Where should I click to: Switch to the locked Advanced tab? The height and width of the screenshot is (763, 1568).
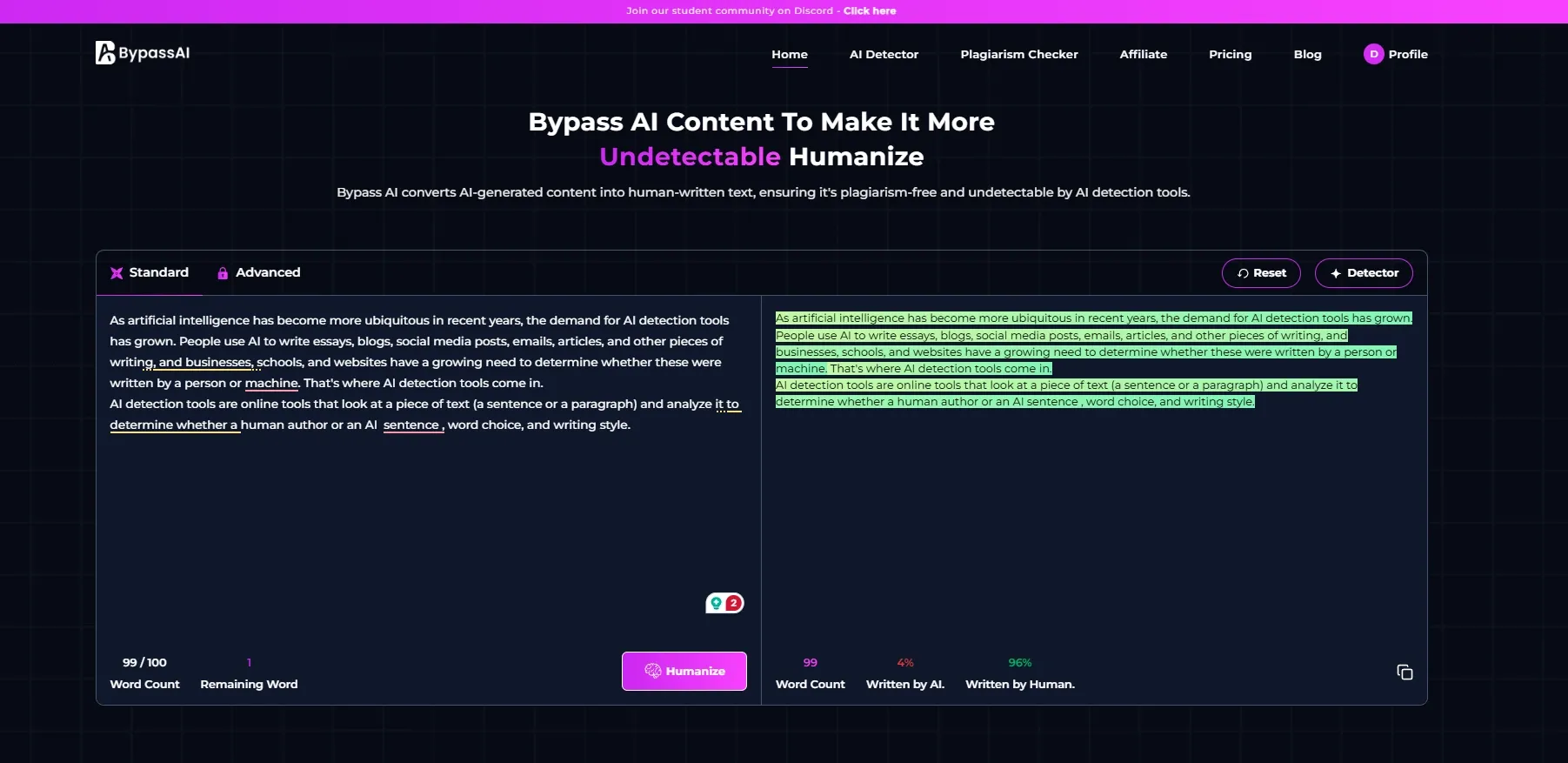tap(258, 272)
